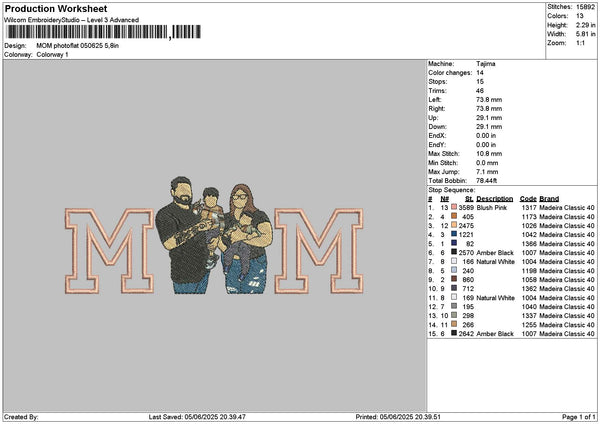The width and height of the screenshot is (600, 424).
Task: Click the Amber Black swatch in stop 15
Action: pos(454,333)
